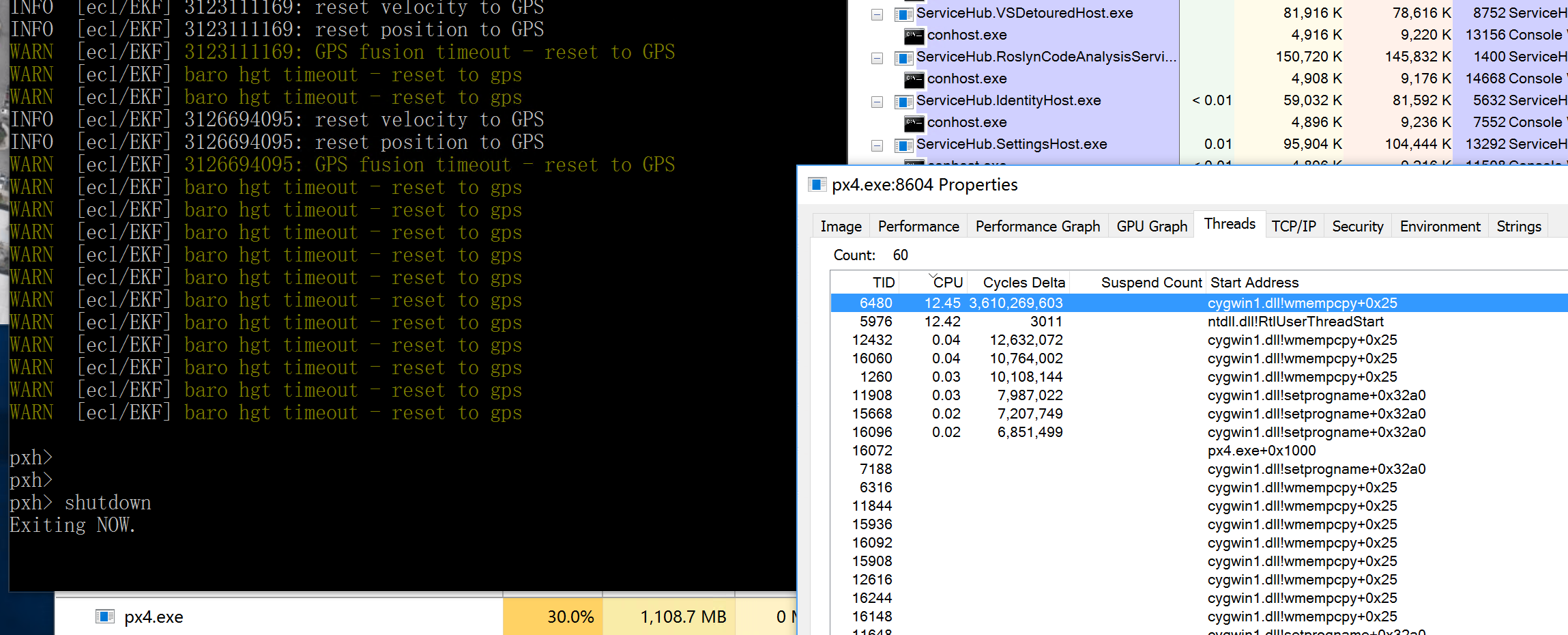Viewport: 1568px width, 635px height.
Task: Sort threads by CPU column header
Action: [x=933, y=282]
